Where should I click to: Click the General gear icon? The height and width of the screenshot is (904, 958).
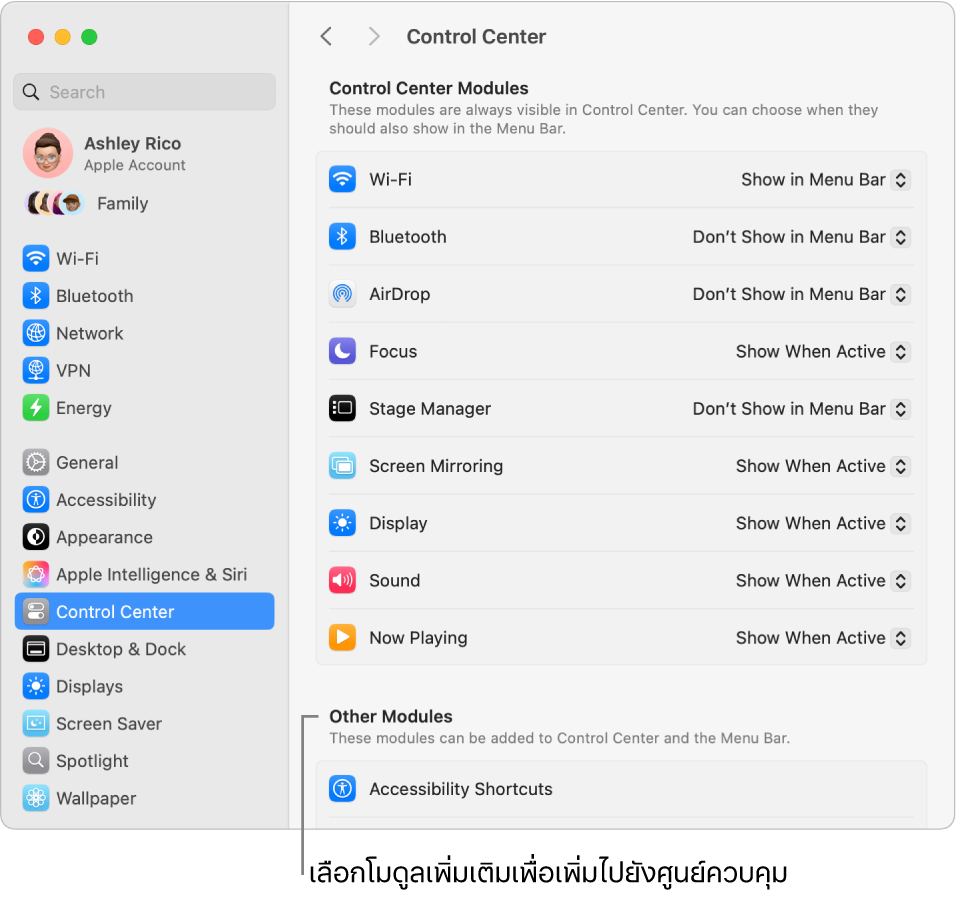pos(36,462)
